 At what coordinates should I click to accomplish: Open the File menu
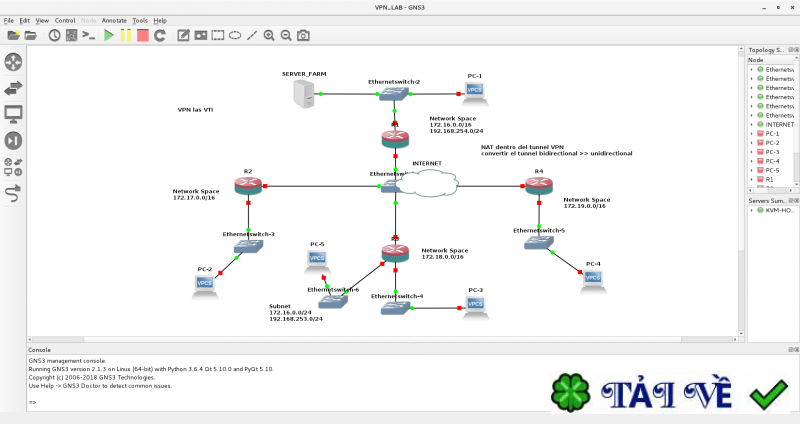(9, 20)
